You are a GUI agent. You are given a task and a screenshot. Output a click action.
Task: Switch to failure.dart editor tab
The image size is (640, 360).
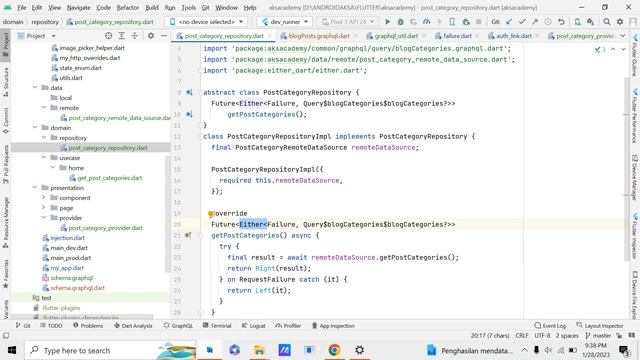click(x=457, y=36)
